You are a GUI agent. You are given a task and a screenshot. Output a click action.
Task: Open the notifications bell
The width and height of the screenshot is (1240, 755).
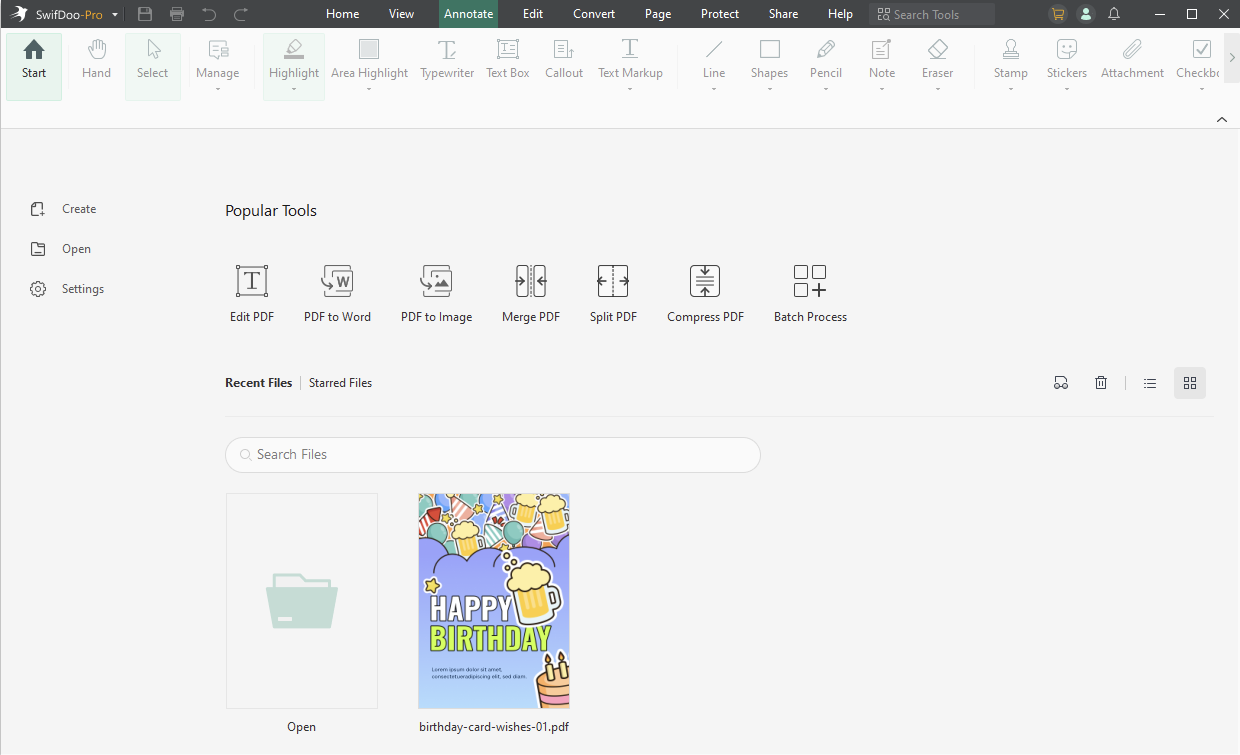(1114, 14)
